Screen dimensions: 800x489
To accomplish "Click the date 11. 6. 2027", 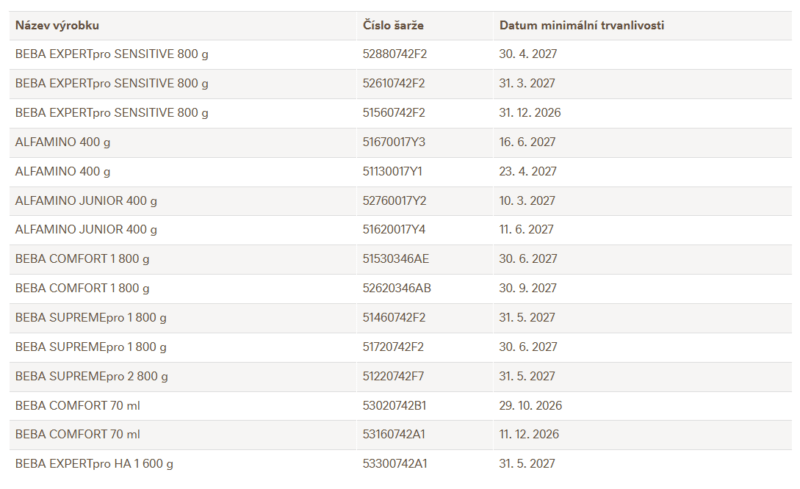I will [526, 230].
